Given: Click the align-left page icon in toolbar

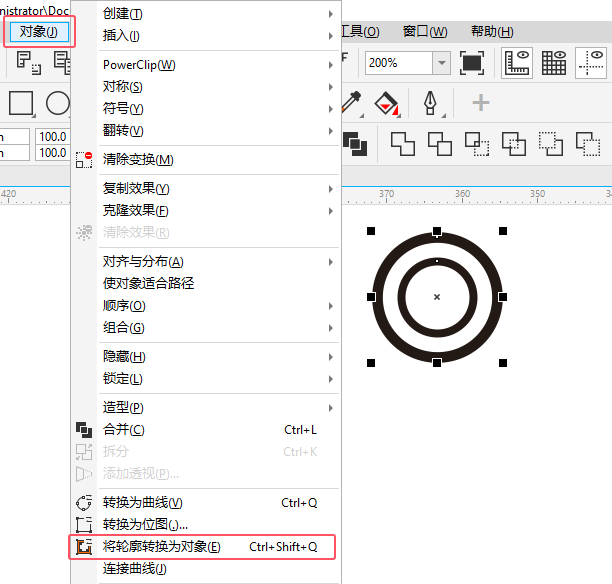Looking at the screenshot, I should pos(28,62).
